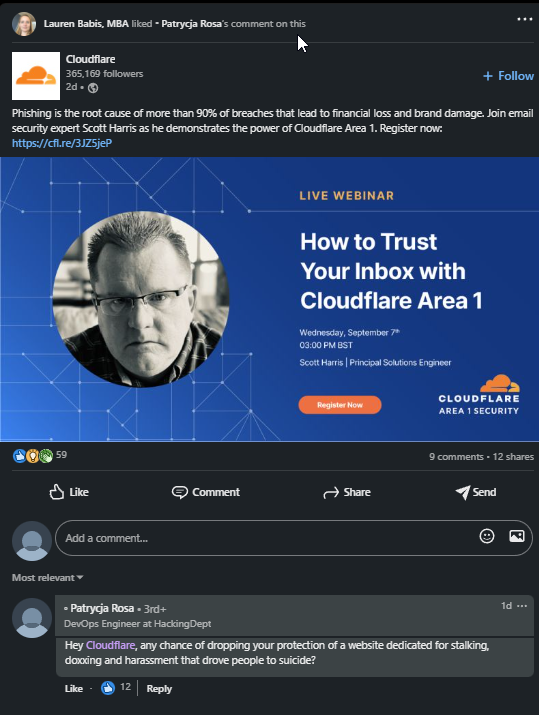
Task: Open the post options three-dot menu
Action: point(524,19)
